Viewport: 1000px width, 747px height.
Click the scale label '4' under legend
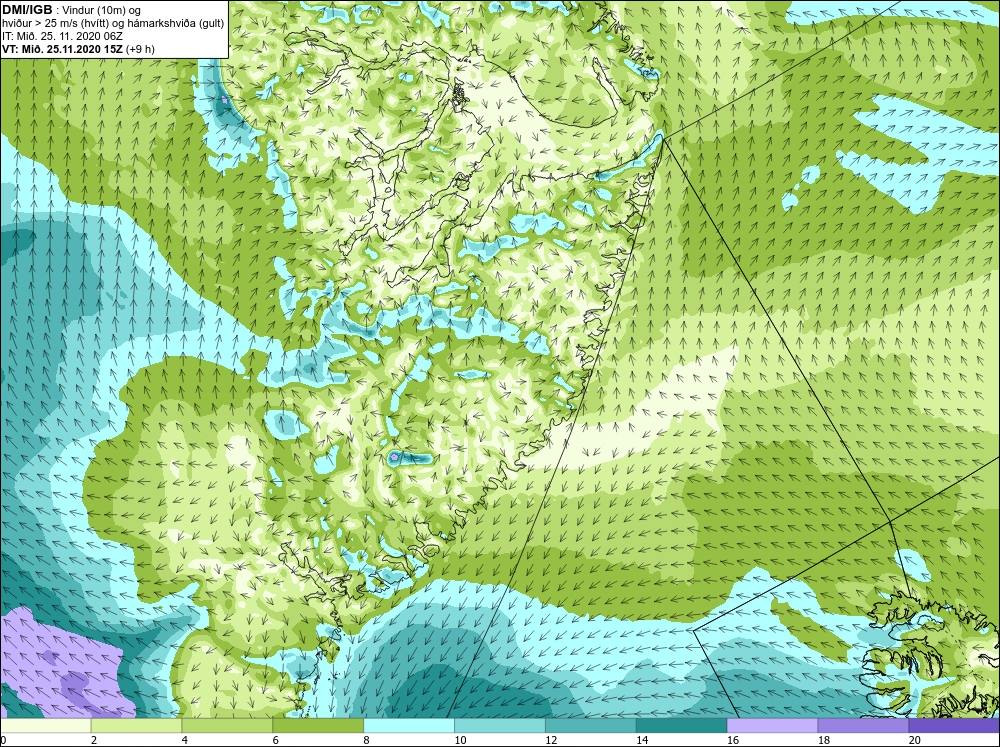185,740
